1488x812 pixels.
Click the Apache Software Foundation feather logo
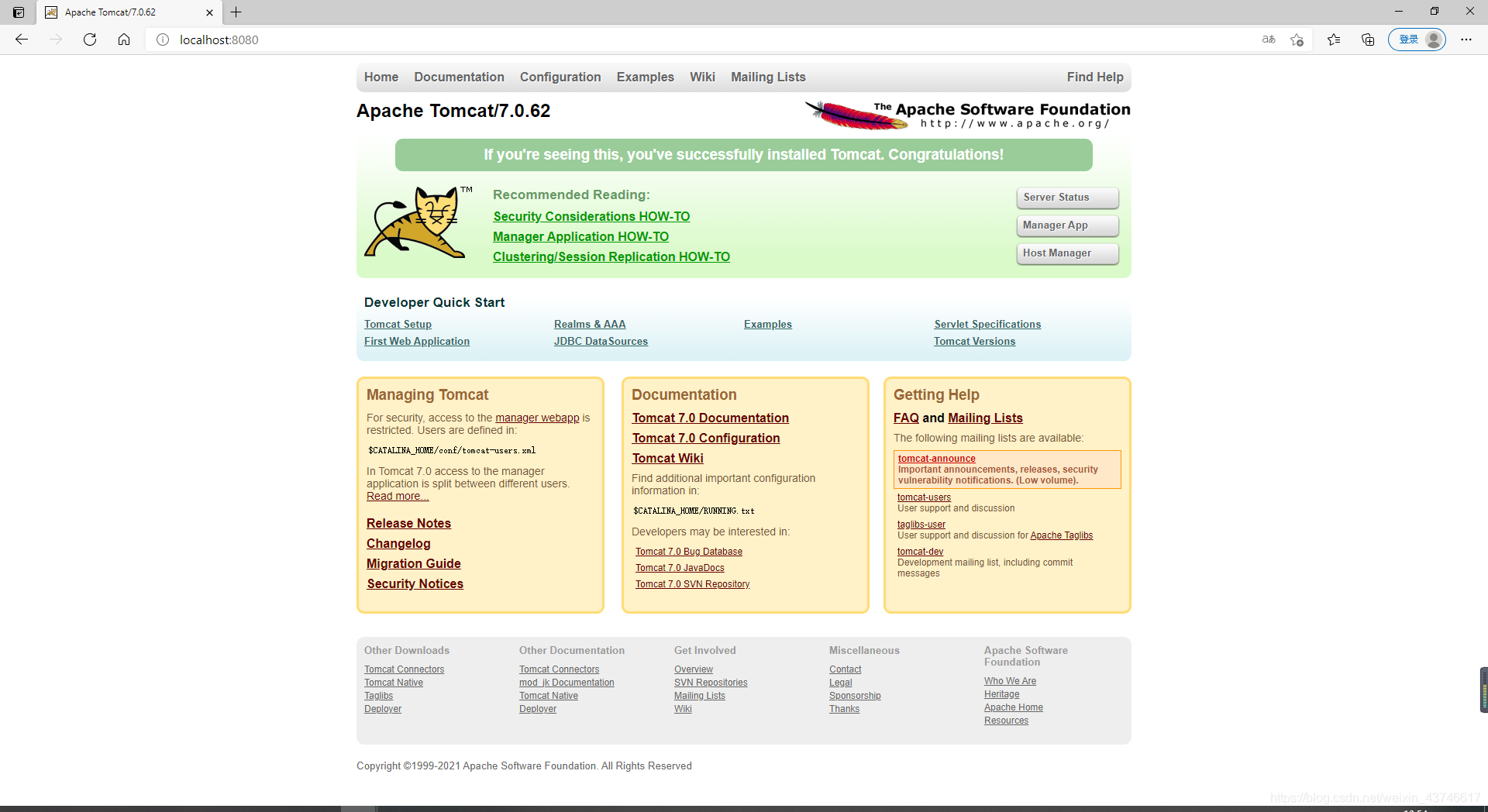click(x=967, y=115)
